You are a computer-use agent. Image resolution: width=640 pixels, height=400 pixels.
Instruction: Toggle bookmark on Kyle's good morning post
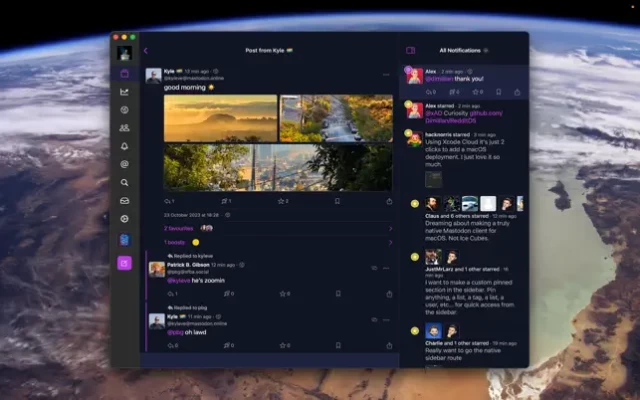pyautogui.click(x=337, y=201)
